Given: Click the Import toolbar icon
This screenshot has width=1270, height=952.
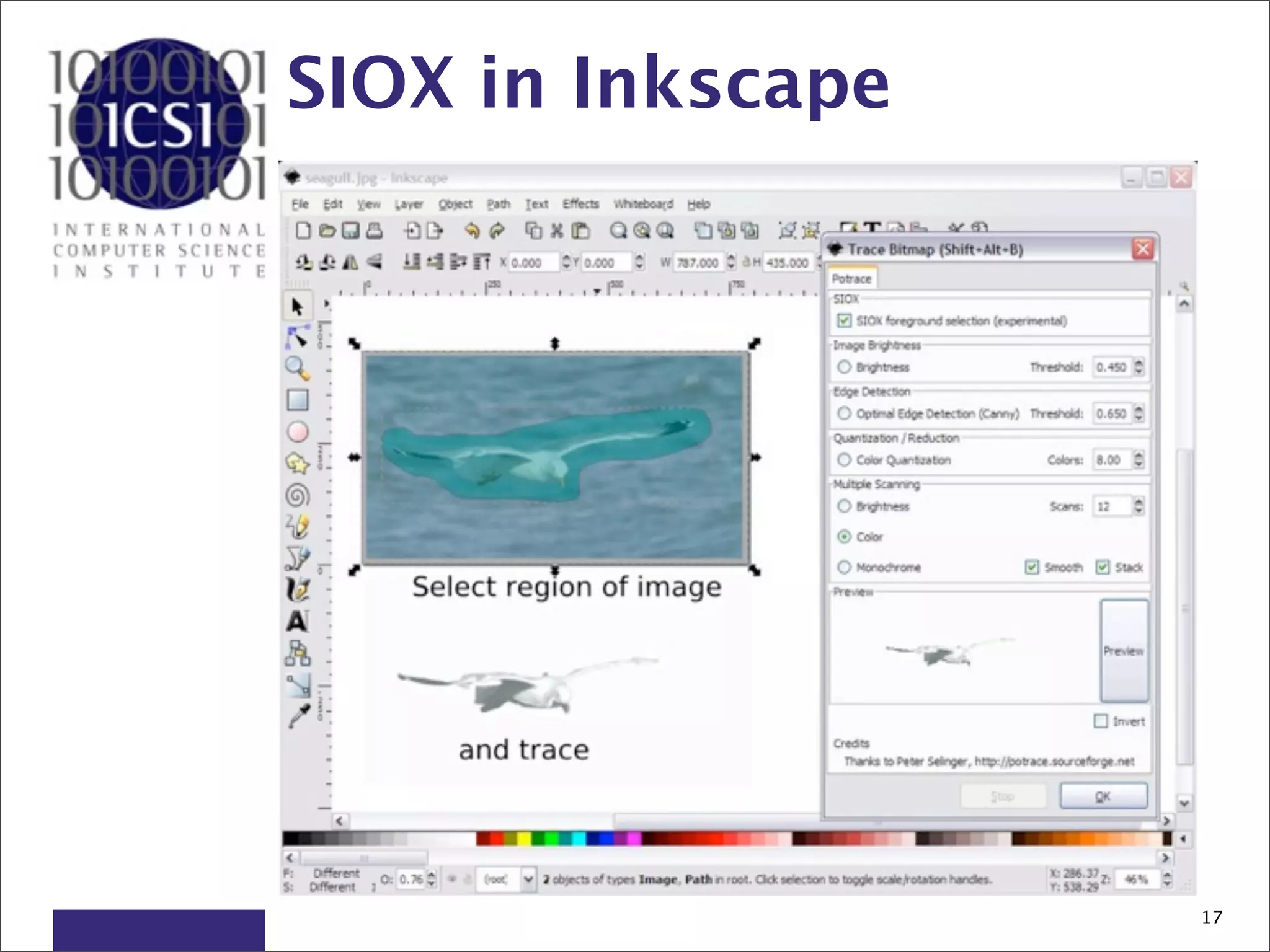Looking at the screenshot, I should (412, 231).
